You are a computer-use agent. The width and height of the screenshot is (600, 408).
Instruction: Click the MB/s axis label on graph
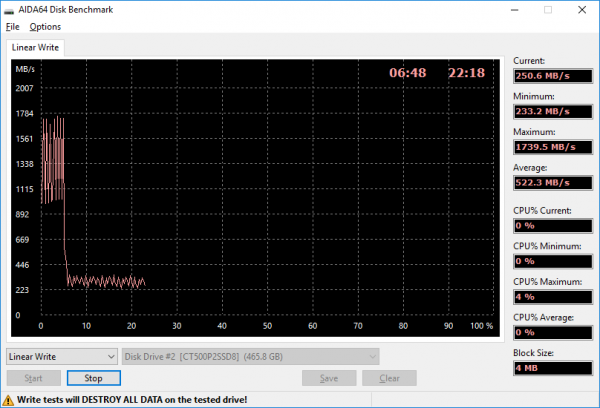click(25, 69)
